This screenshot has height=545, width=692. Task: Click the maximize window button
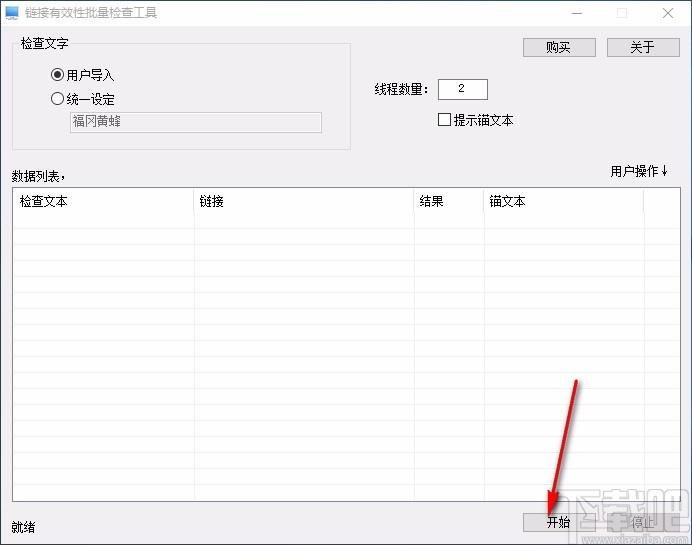tap(622, 13)
